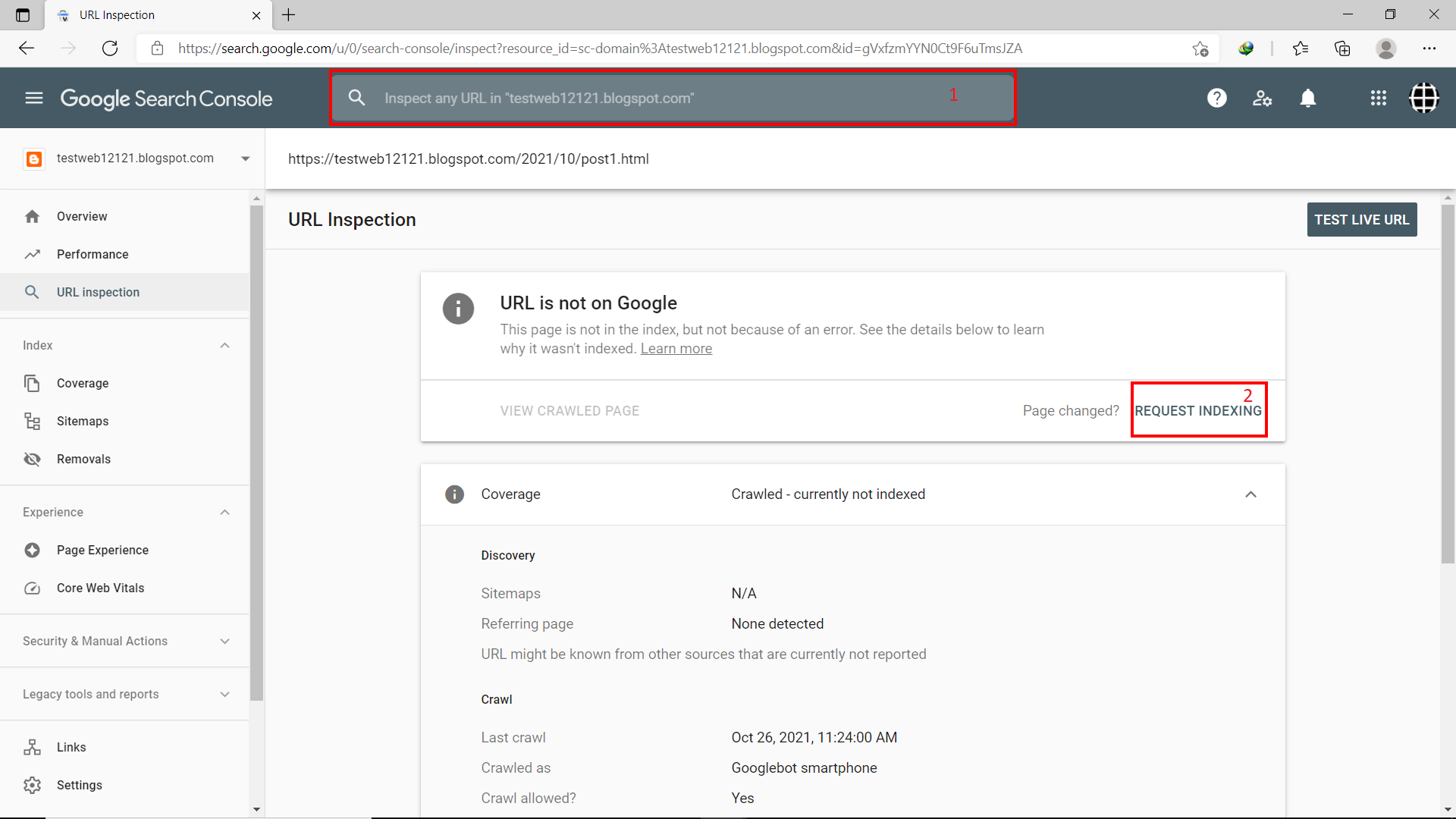Open the users and permissions settings icon

pos(1262,98)
